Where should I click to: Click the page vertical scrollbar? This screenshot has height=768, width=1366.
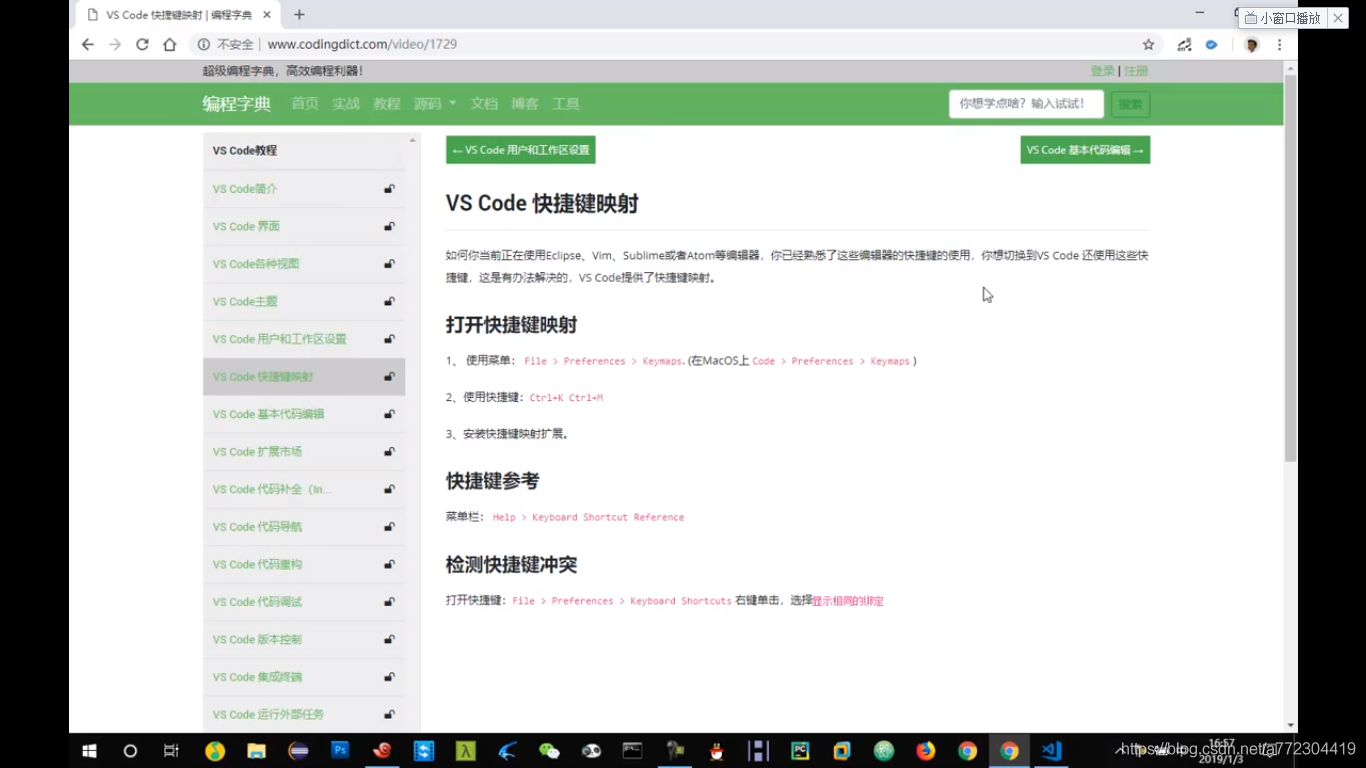pos(1290,268)
